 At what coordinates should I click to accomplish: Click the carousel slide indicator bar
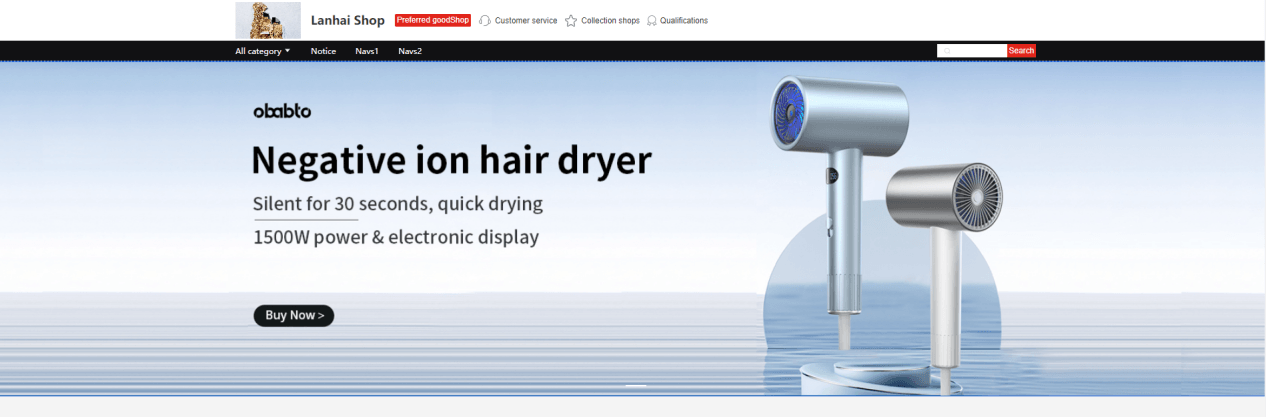tap(636, 385)
